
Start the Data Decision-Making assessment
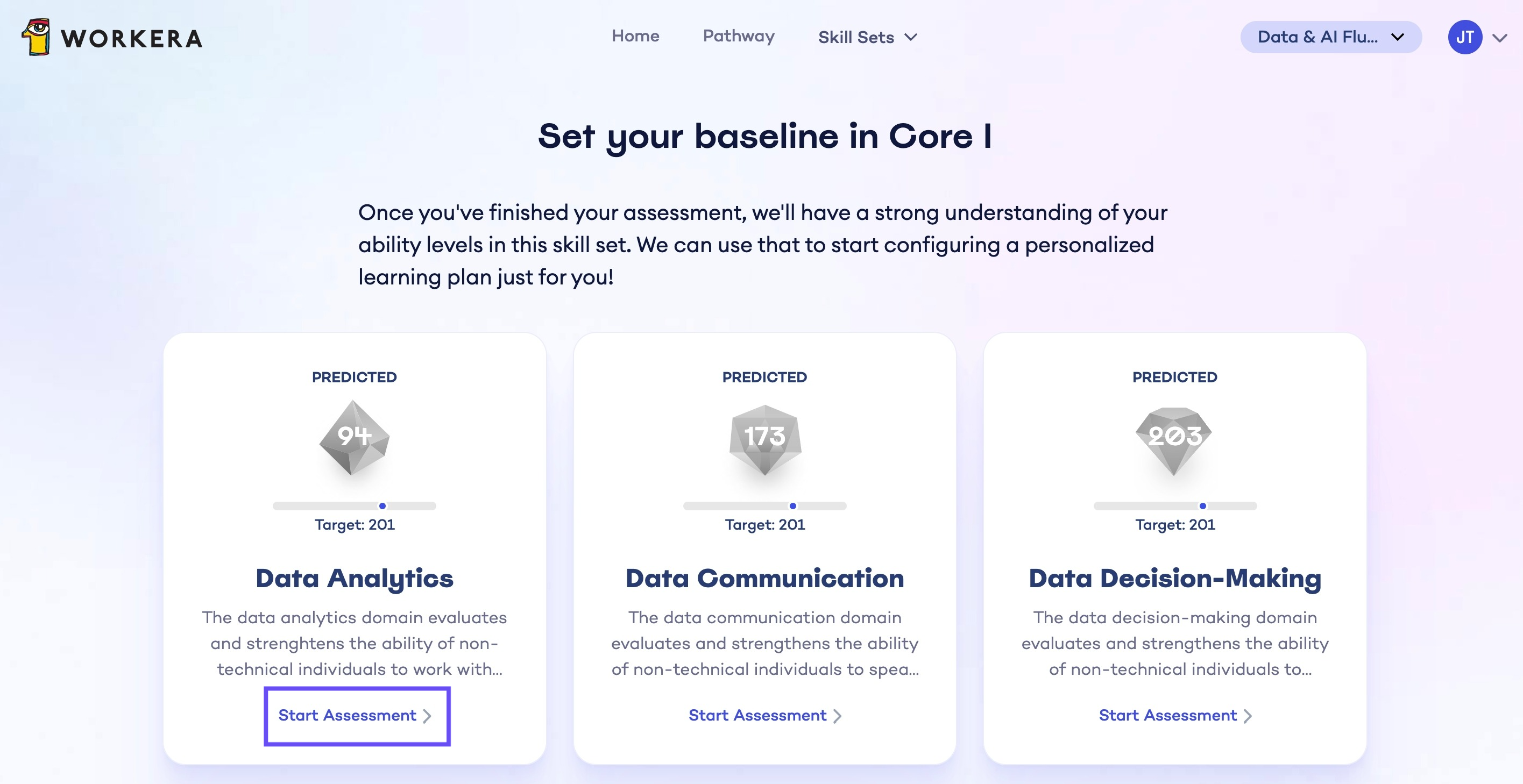pyautogui.click(x=1168, y=716)
